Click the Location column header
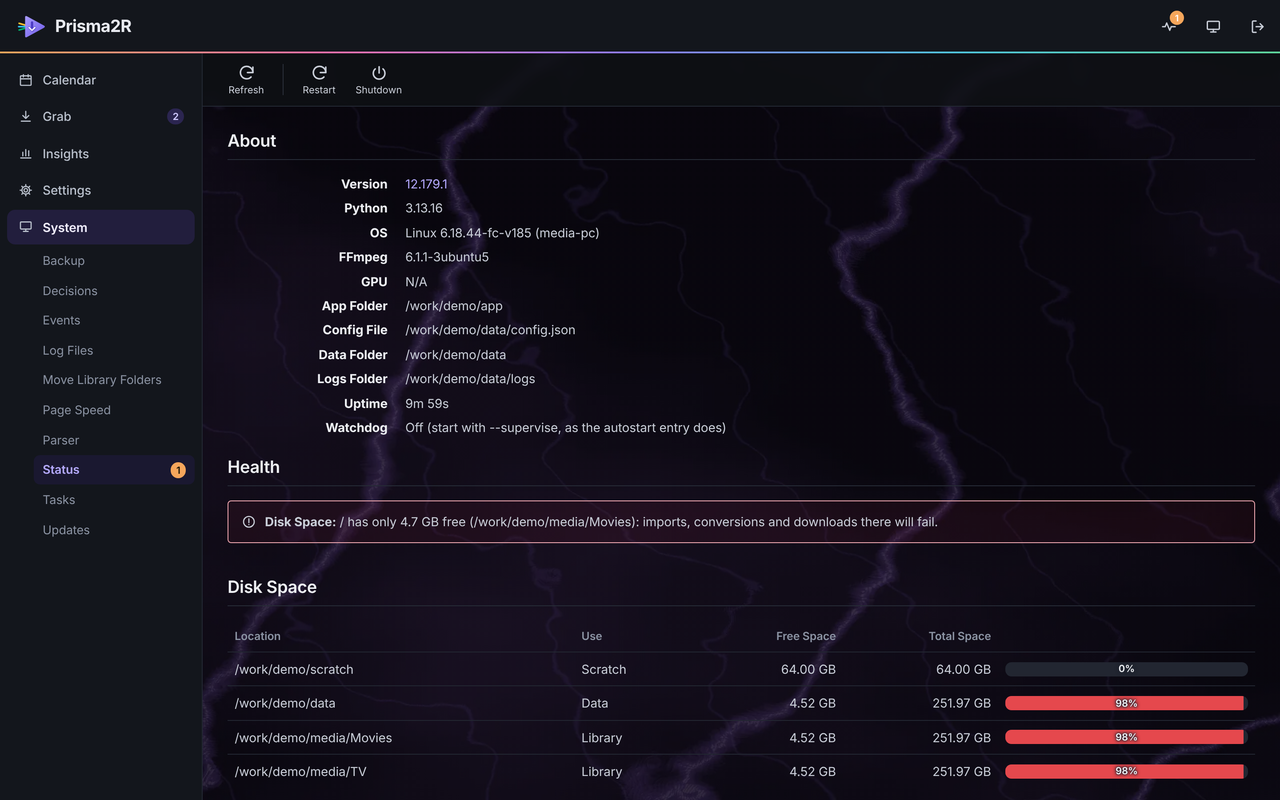Image resolution: width=1280 pixels, height=800 pixels. coord(258,636)
